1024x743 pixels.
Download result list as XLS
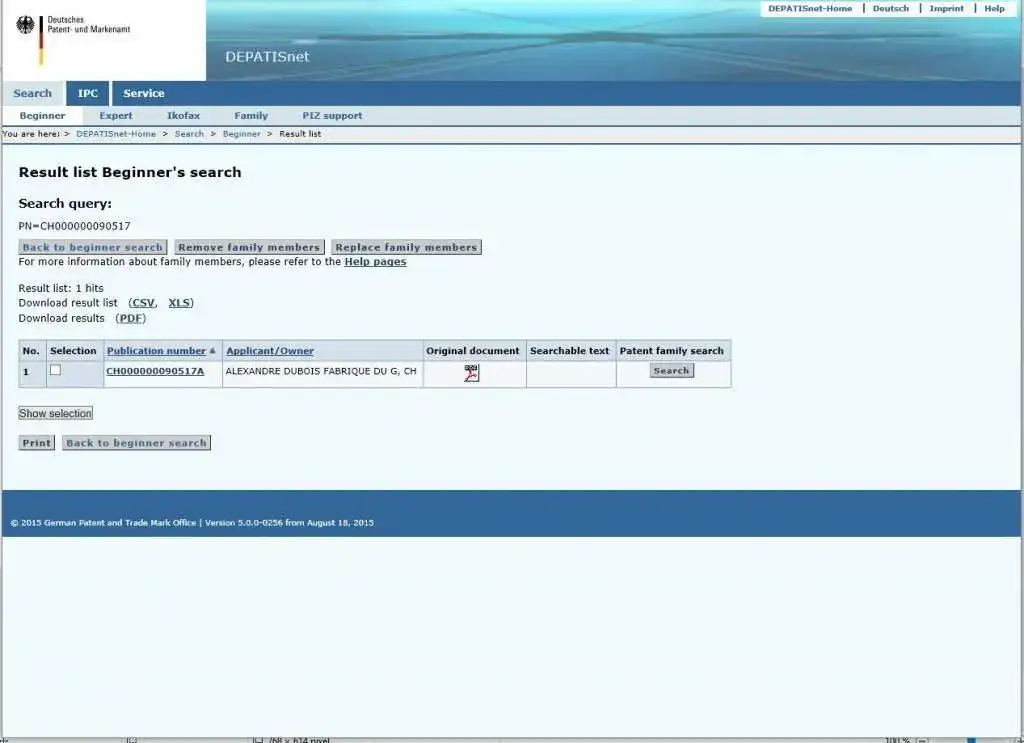179,303
